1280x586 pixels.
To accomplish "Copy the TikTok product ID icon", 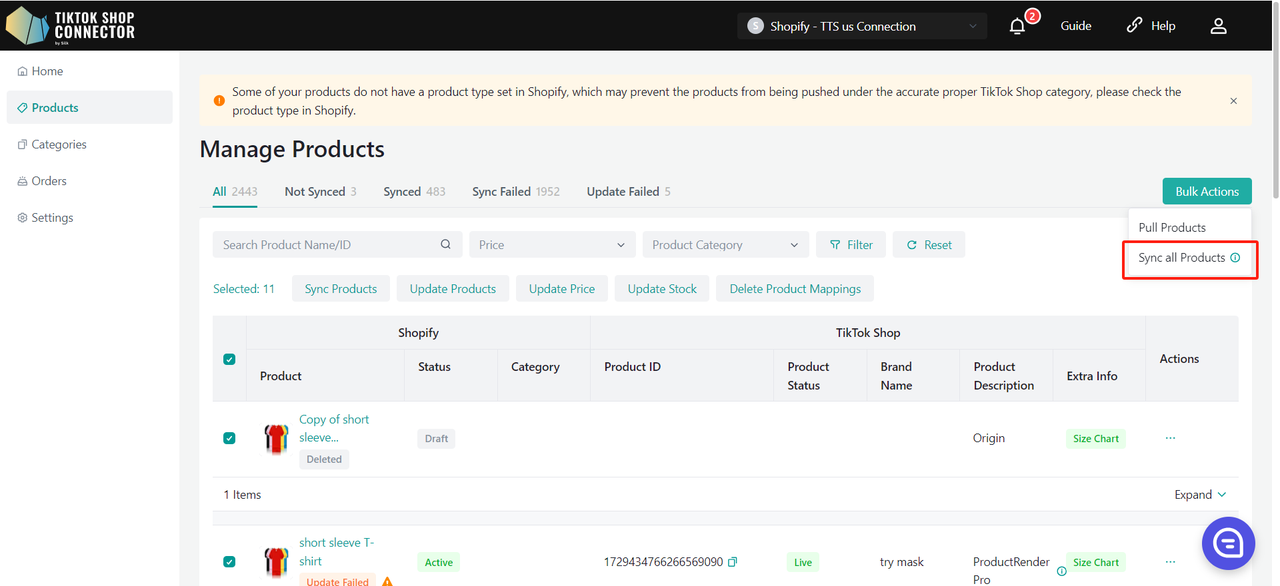I will tap(733, 562).
